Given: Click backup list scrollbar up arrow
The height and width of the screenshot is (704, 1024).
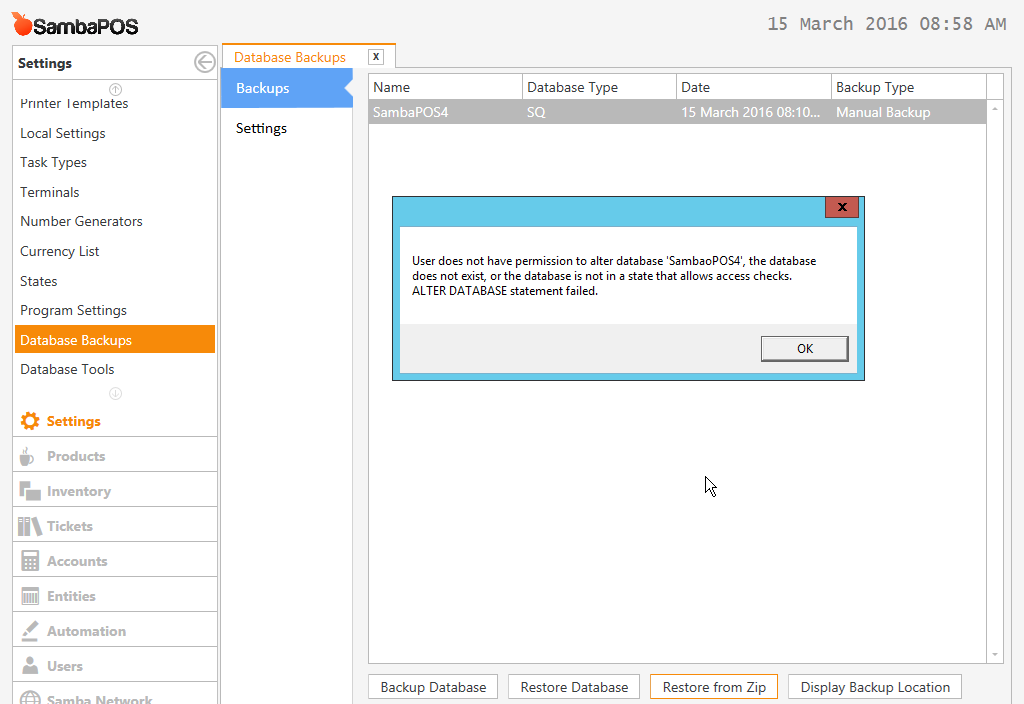Looking at the screenshot, I should (x=995, y=108).
